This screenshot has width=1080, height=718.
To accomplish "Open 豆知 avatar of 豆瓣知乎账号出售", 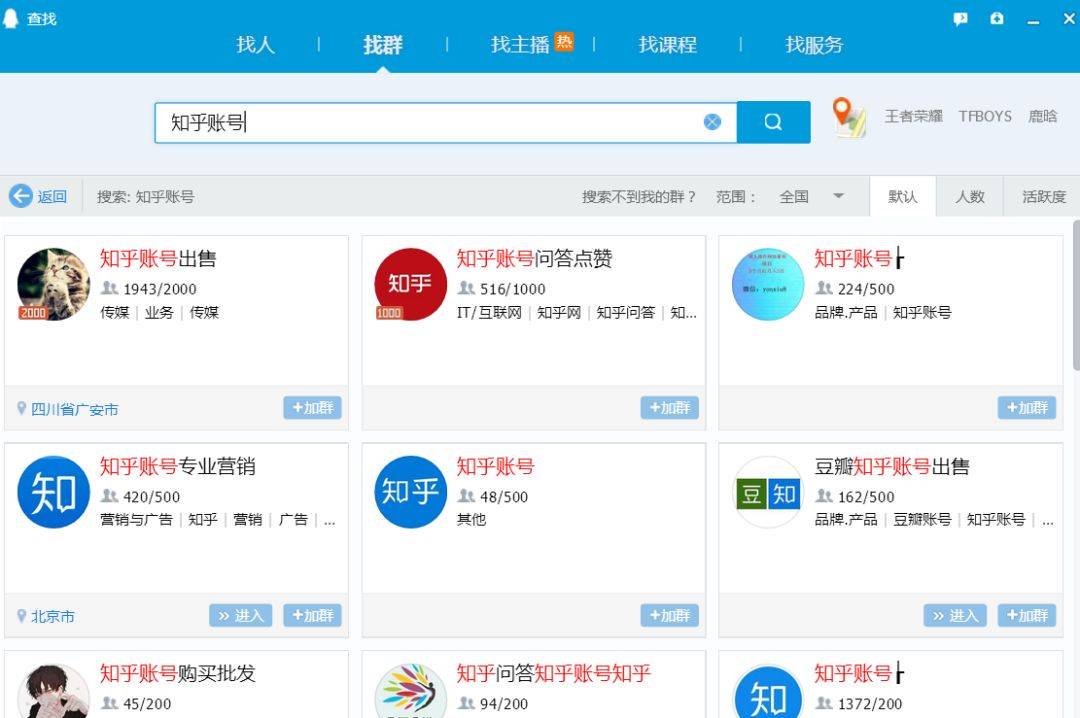I will pos(768,492).
